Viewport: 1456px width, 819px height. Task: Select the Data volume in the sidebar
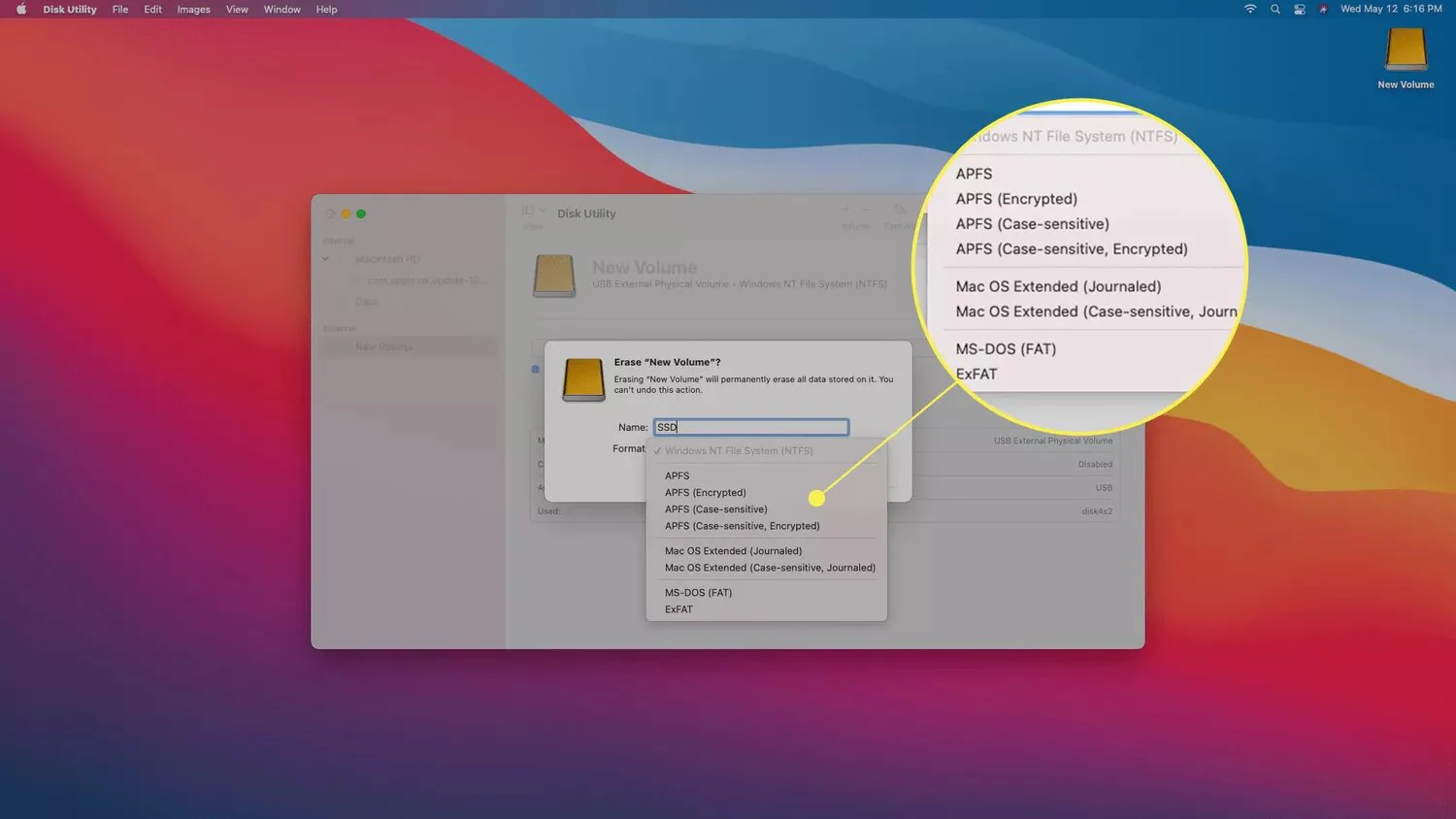pos(366,302)
